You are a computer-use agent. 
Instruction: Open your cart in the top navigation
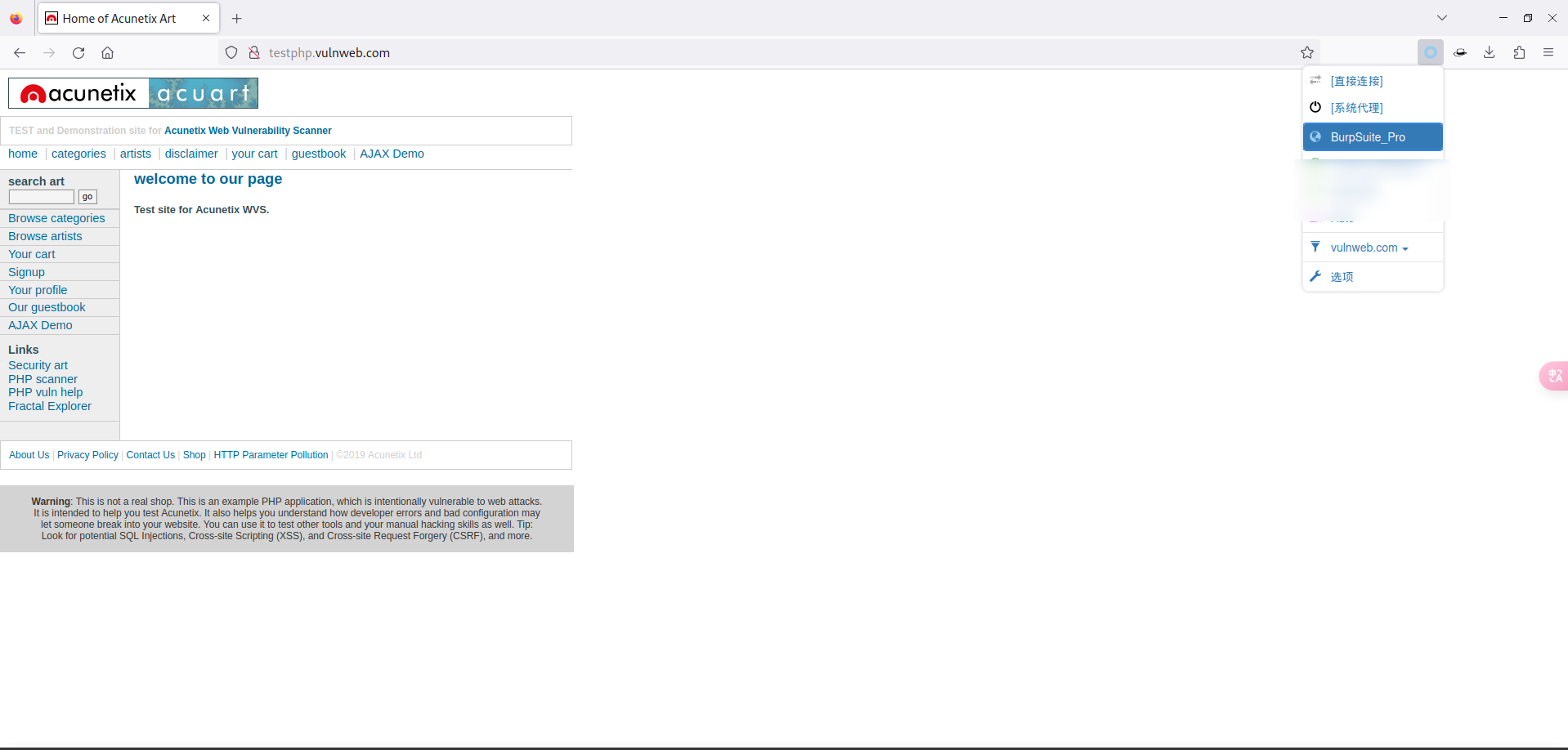(254, 154)
